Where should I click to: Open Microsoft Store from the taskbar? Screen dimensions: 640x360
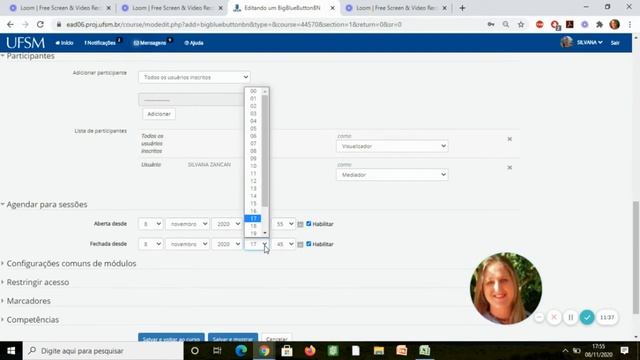(287, 351)
